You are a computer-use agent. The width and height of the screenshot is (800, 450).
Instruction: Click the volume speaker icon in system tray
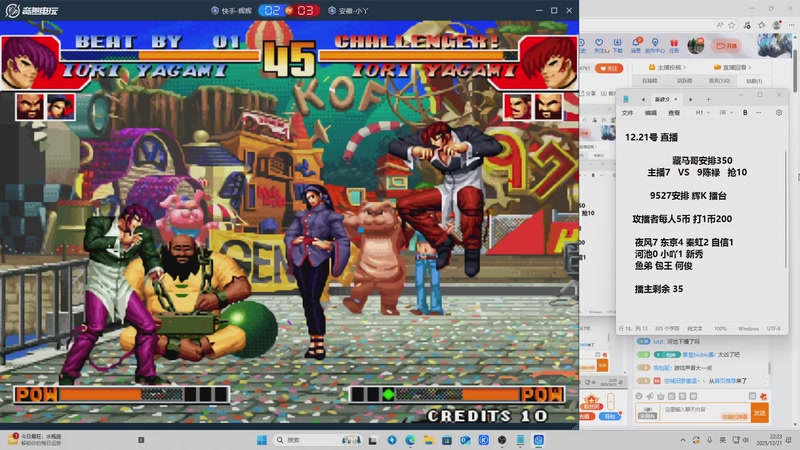[x=746, y=440]
